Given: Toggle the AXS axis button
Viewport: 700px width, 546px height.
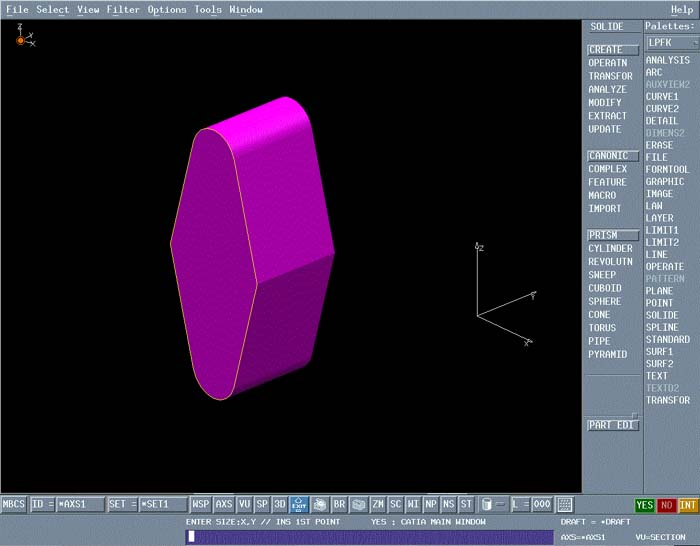Looking at the screenshot, I should coord(224,504).
